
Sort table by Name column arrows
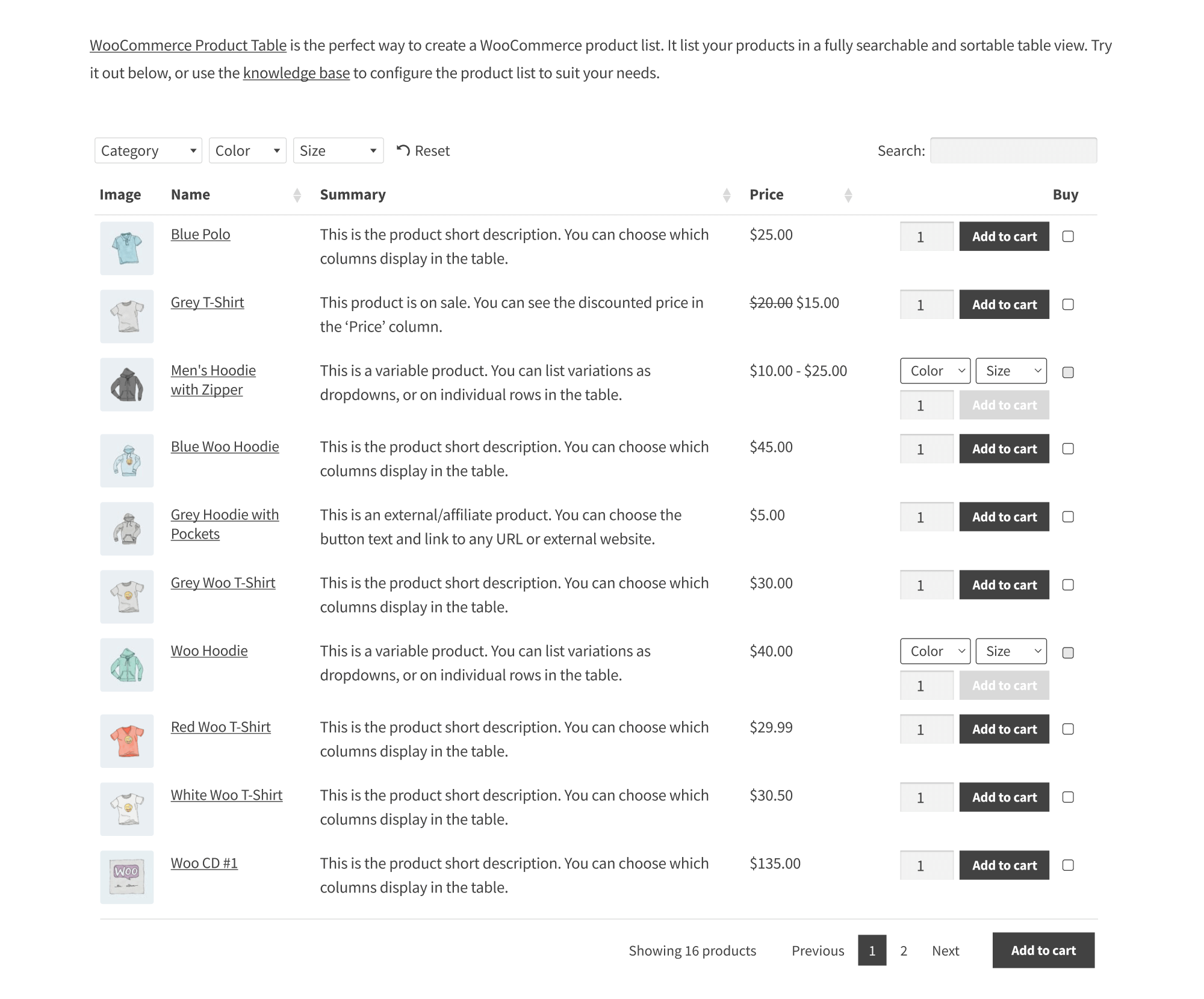point(297,195)
